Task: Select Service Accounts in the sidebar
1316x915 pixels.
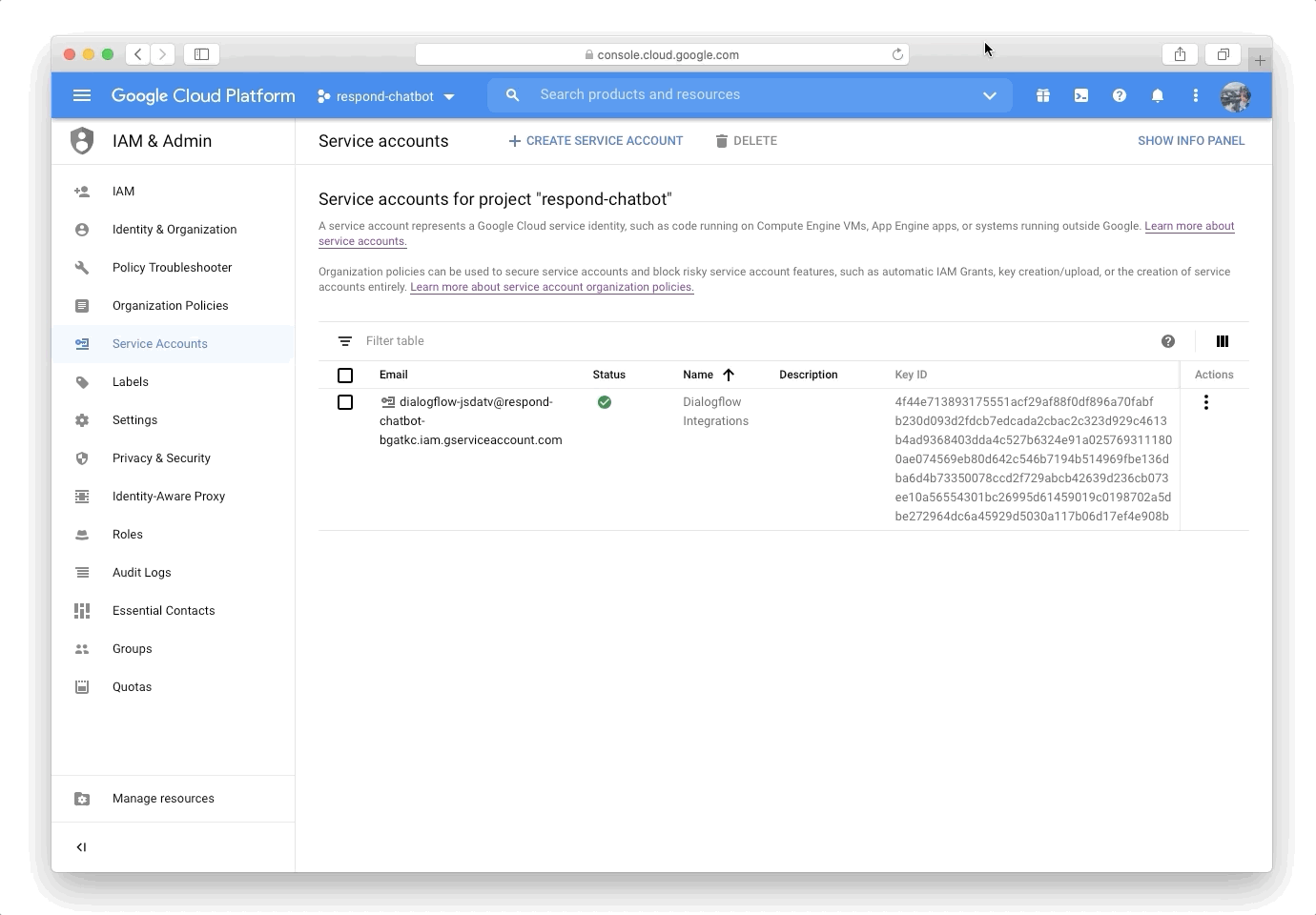Action: click(160, 343)
